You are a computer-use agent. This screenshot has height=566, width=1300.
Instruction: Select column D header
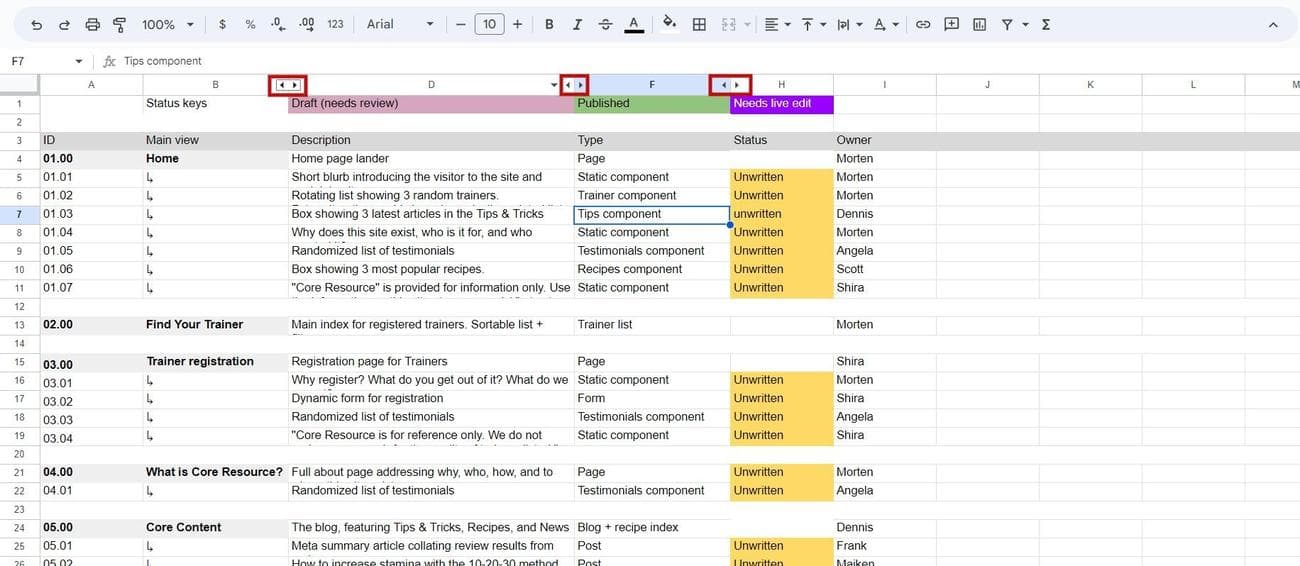coord(431,85)
